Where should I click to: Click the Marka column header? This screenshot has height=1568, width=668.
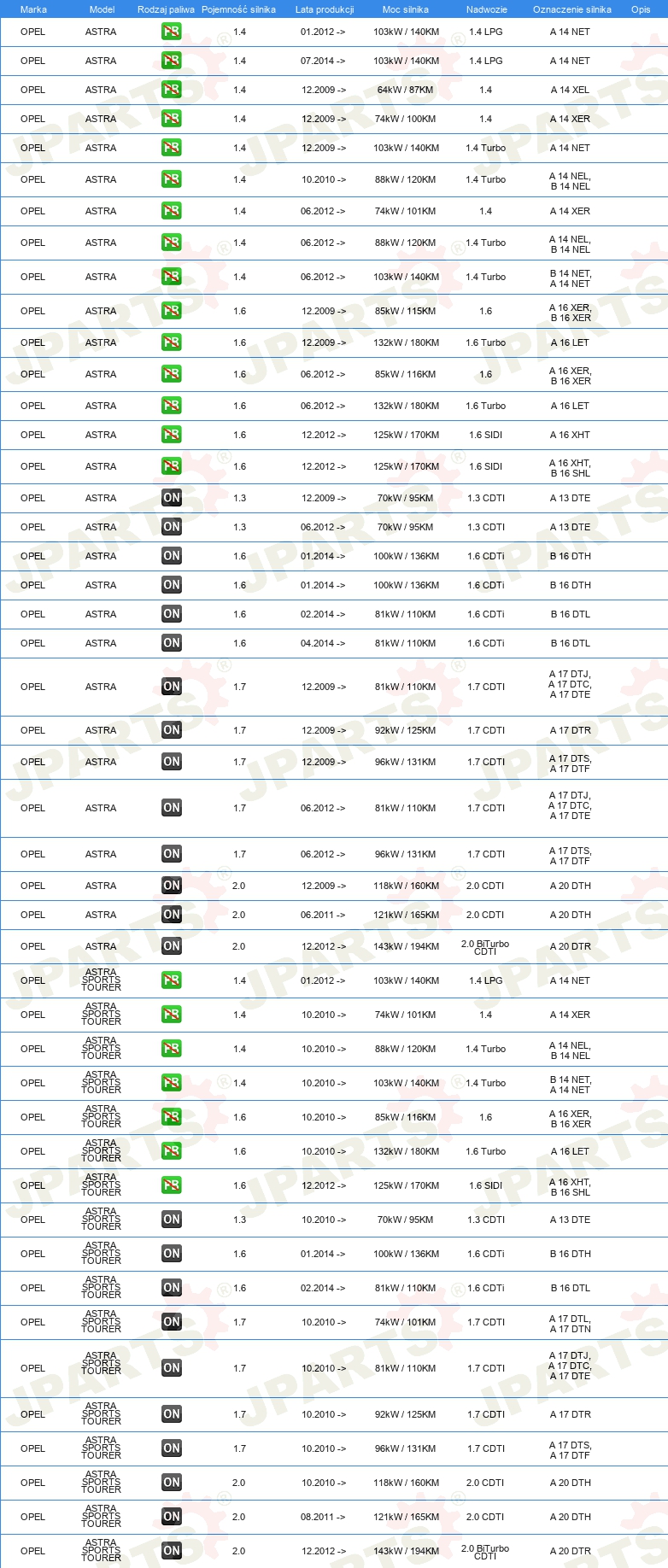33,9
